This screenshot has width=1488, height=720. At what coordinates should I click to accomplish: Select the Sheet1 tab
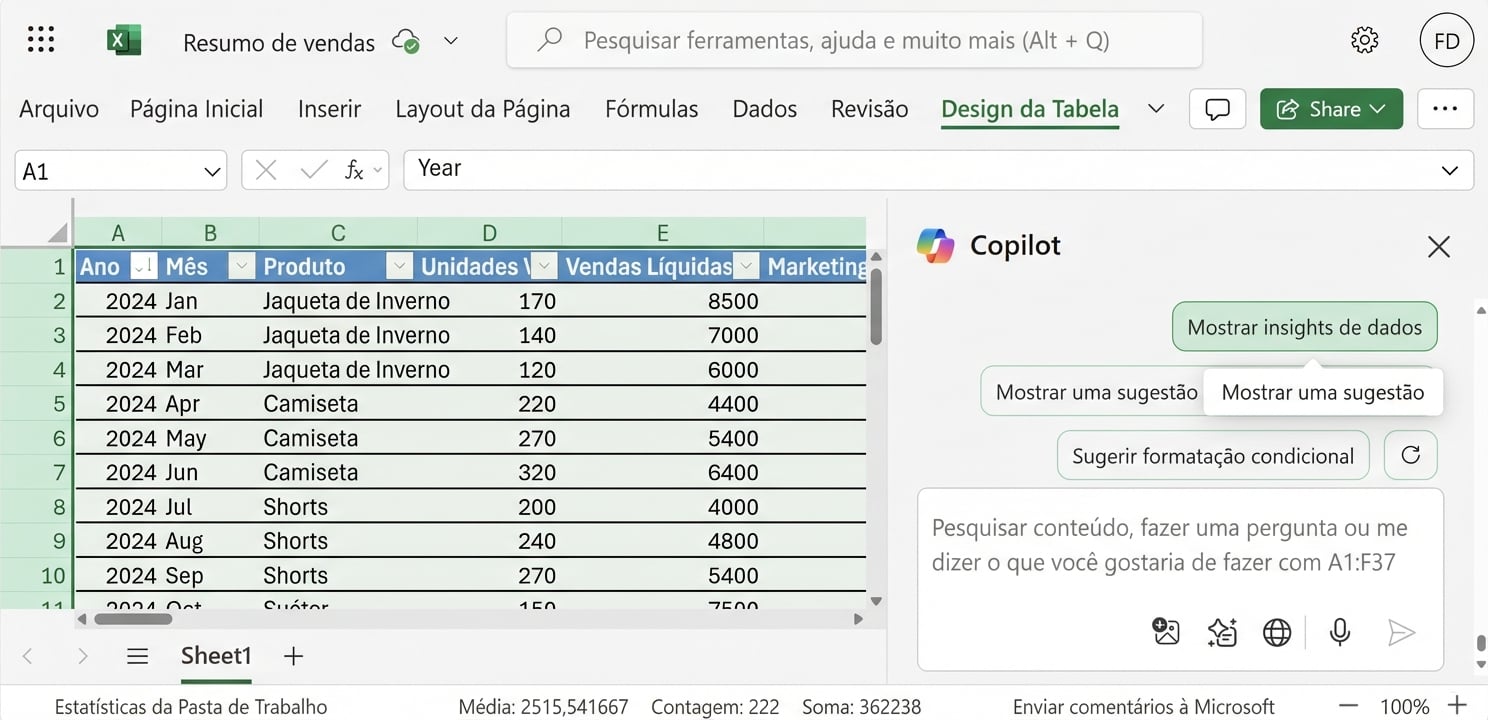pyautogui.click(x=216, y=655)
